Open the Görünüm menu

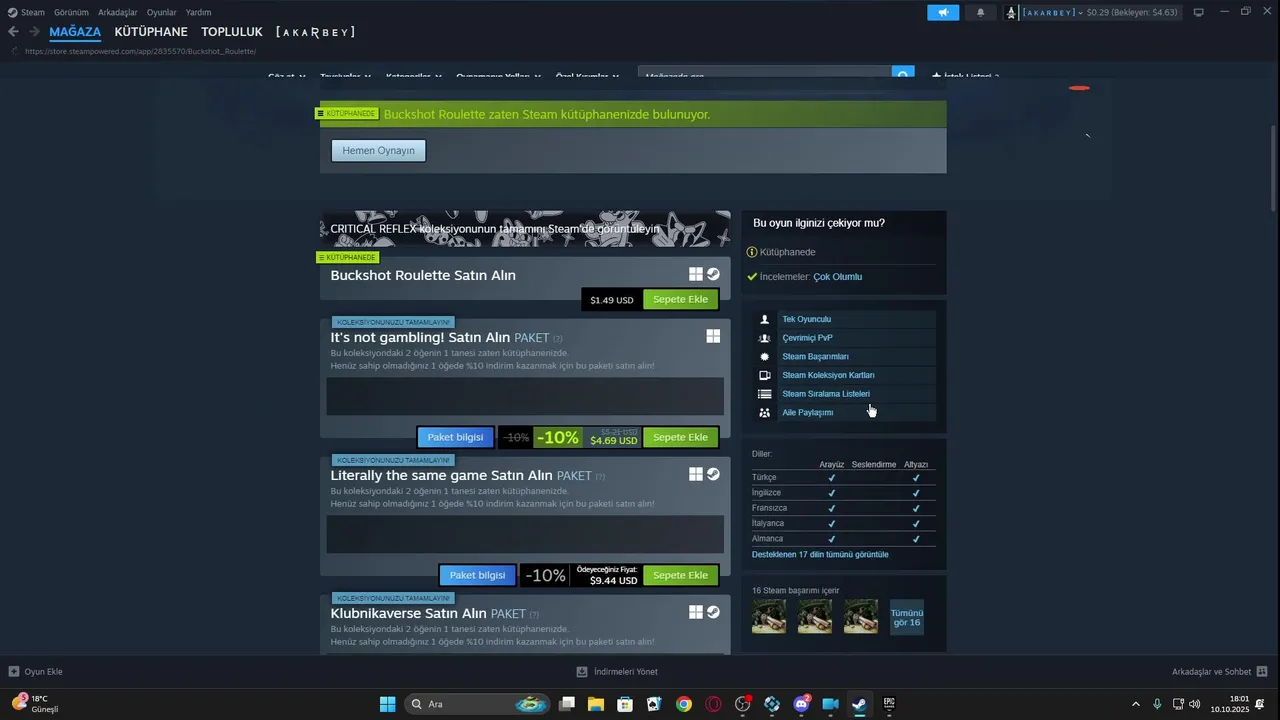(71, 12)
